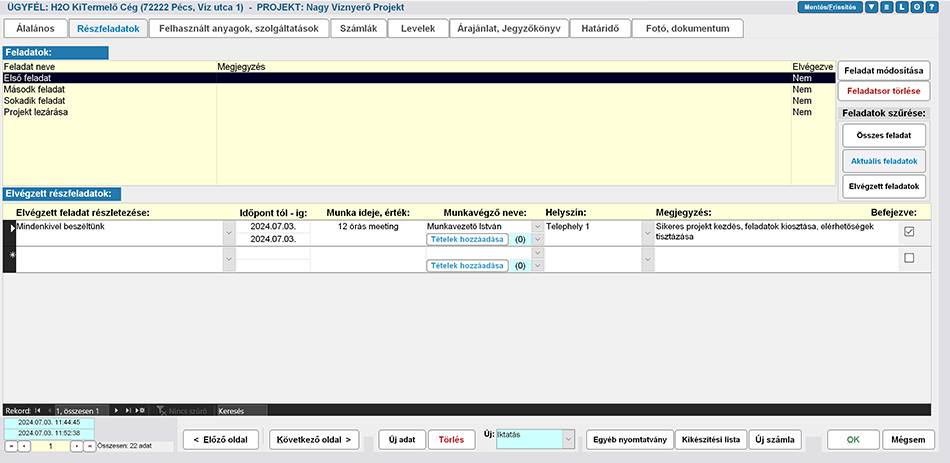This screenshot has width=950, height=463.
Task: Click the red Törlés button
Action: tap(451, 439)
